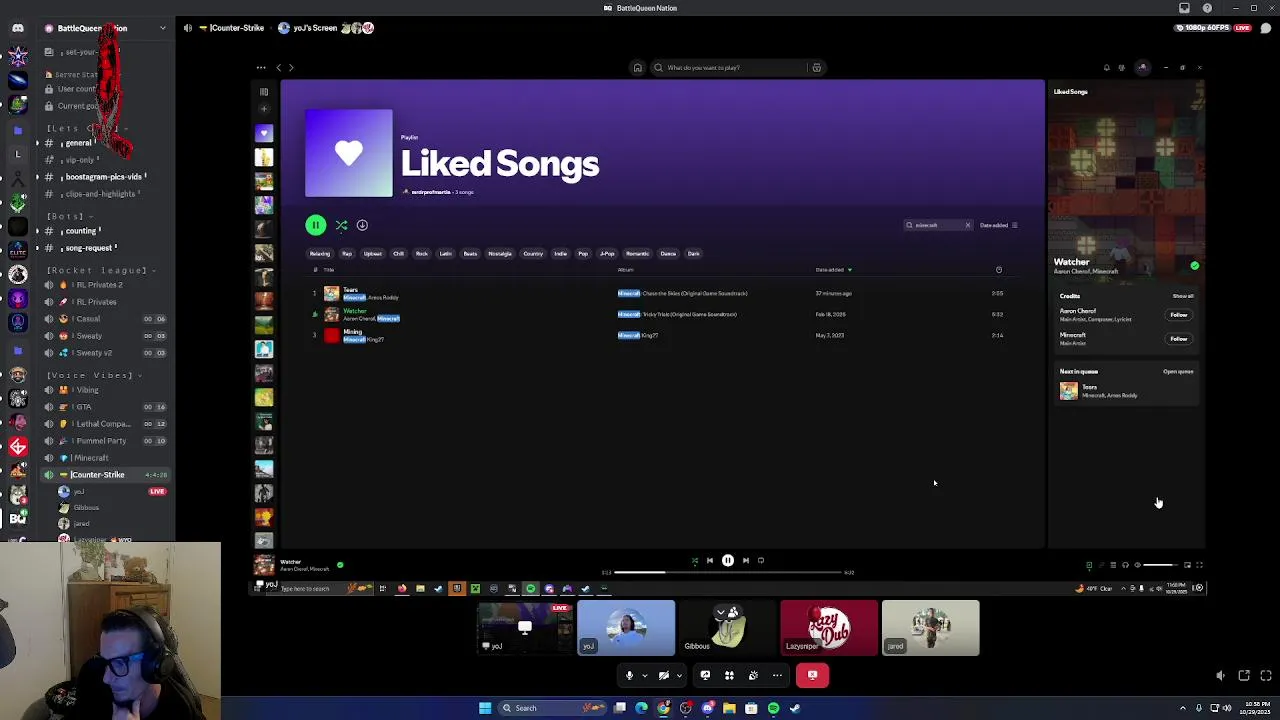Viewport: 1280px width, 720px height.
Task: Open Spotify notifications bell icon
Action: 1106,68
